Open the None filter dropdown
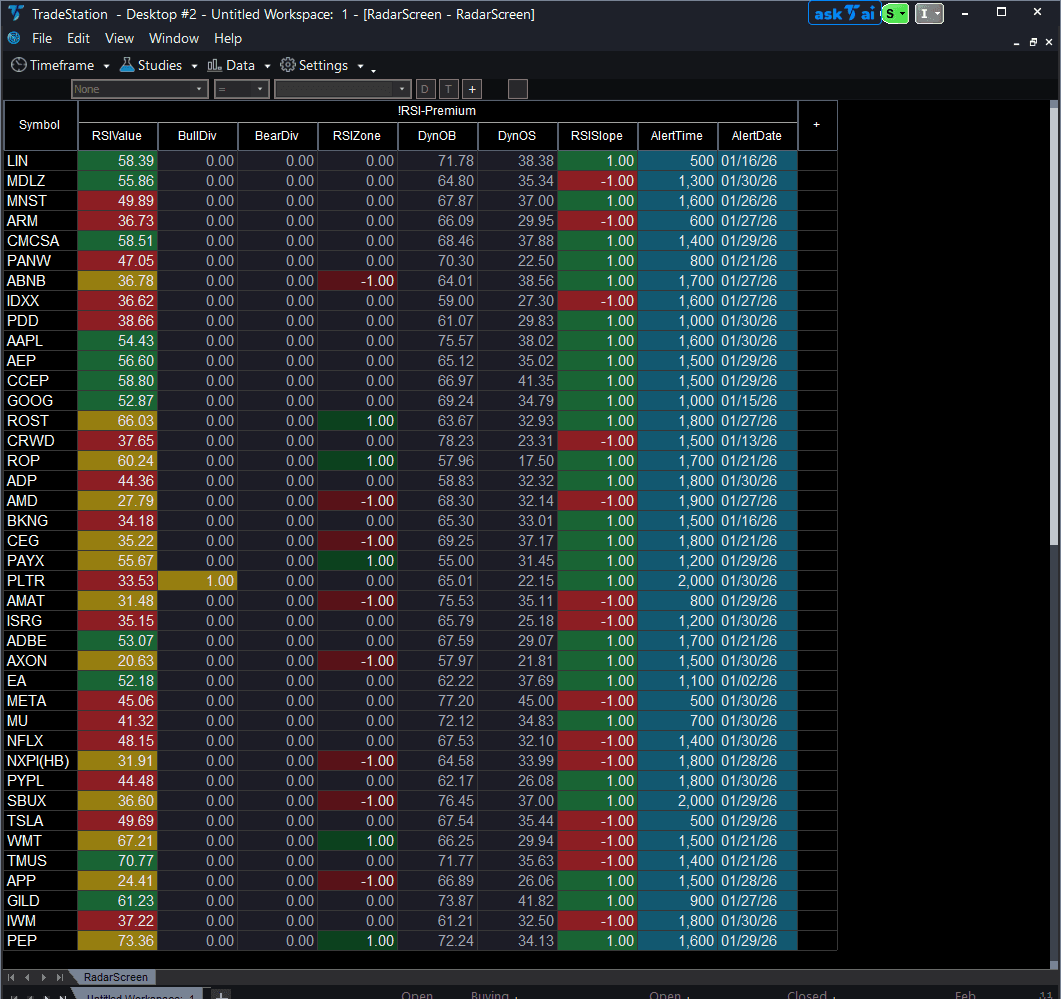The height and width of the screenshot is (999, 1061). click(x=139, y=89)
